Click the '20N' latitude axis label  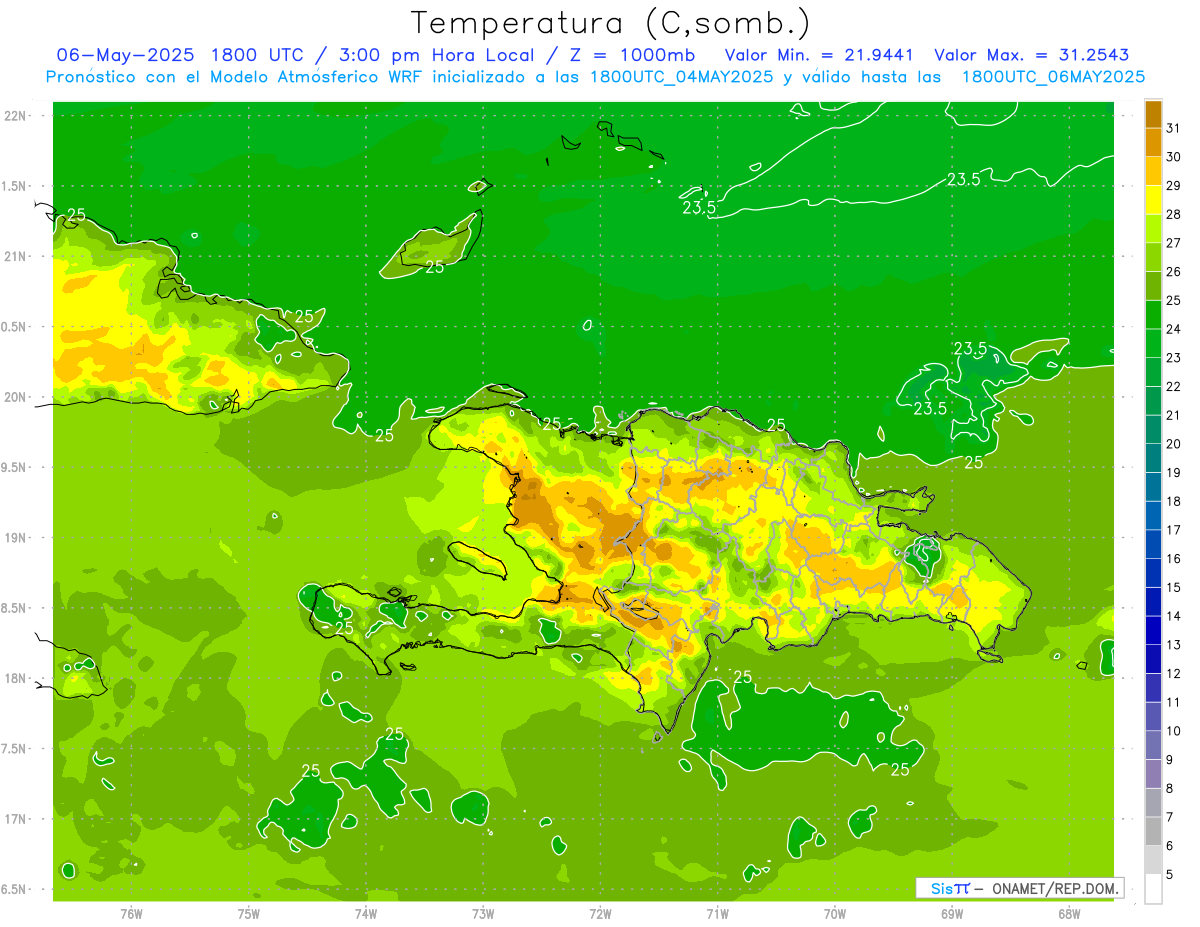click(x=16, y=397)
